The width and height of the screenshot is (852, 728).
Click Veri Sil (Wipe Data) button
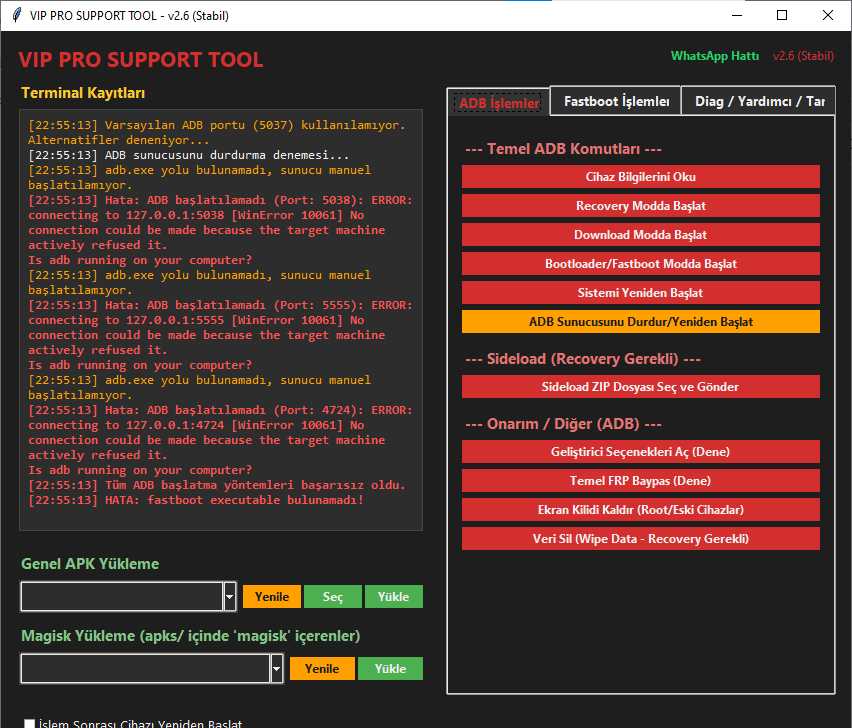[640, 538]
